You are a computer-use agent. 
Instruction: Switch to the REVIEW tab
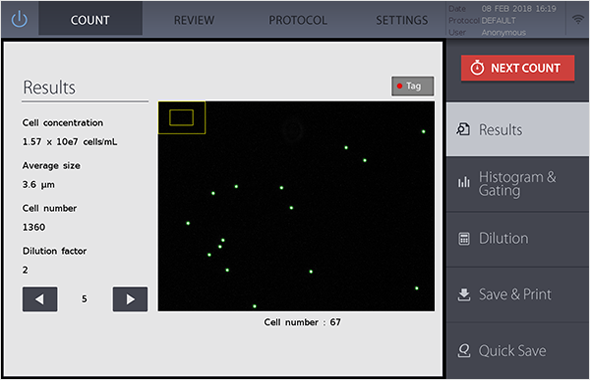tap(194, 20)
